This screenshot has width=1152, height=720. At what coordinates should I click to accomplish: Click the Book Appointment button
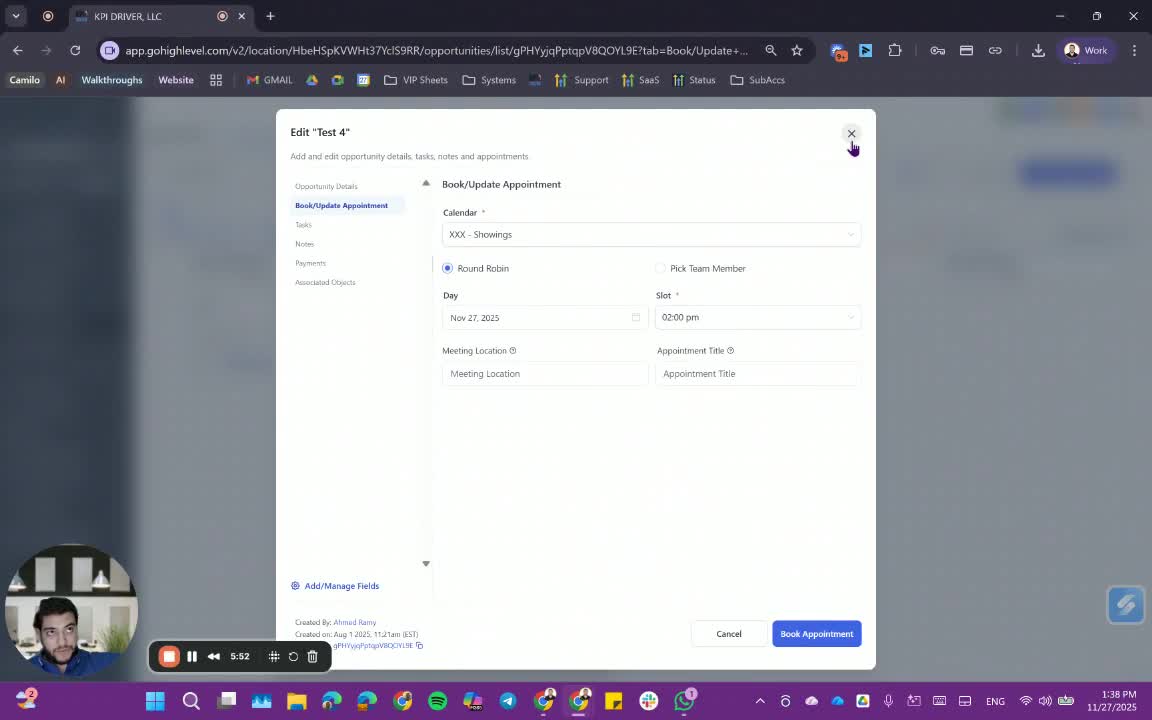(816, 634)
